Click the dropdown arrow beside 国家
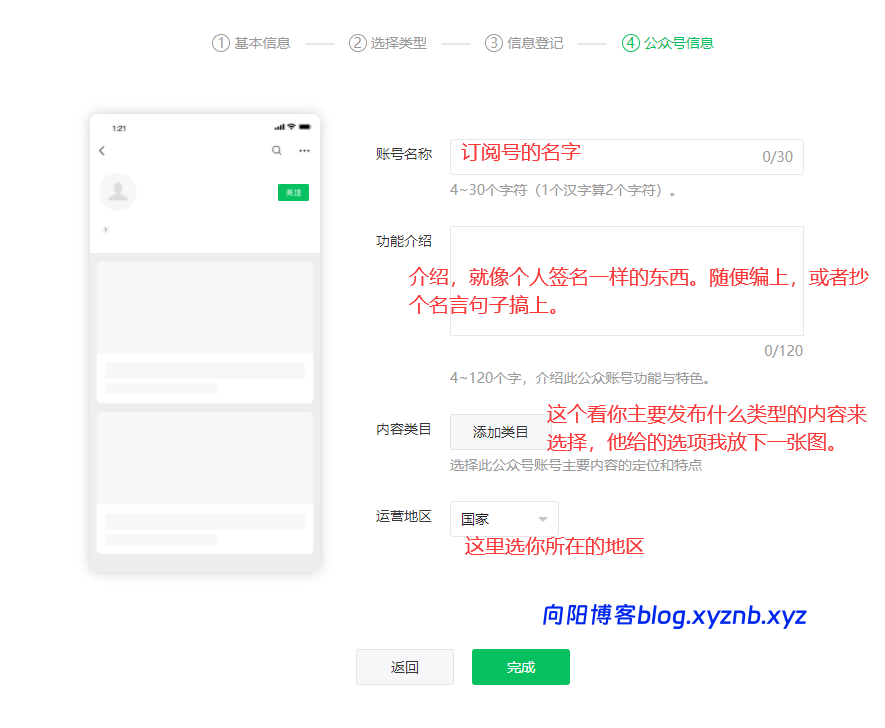The height and width of the screenshot is (728, 885). pyautogui.click(x=541, y=518)
